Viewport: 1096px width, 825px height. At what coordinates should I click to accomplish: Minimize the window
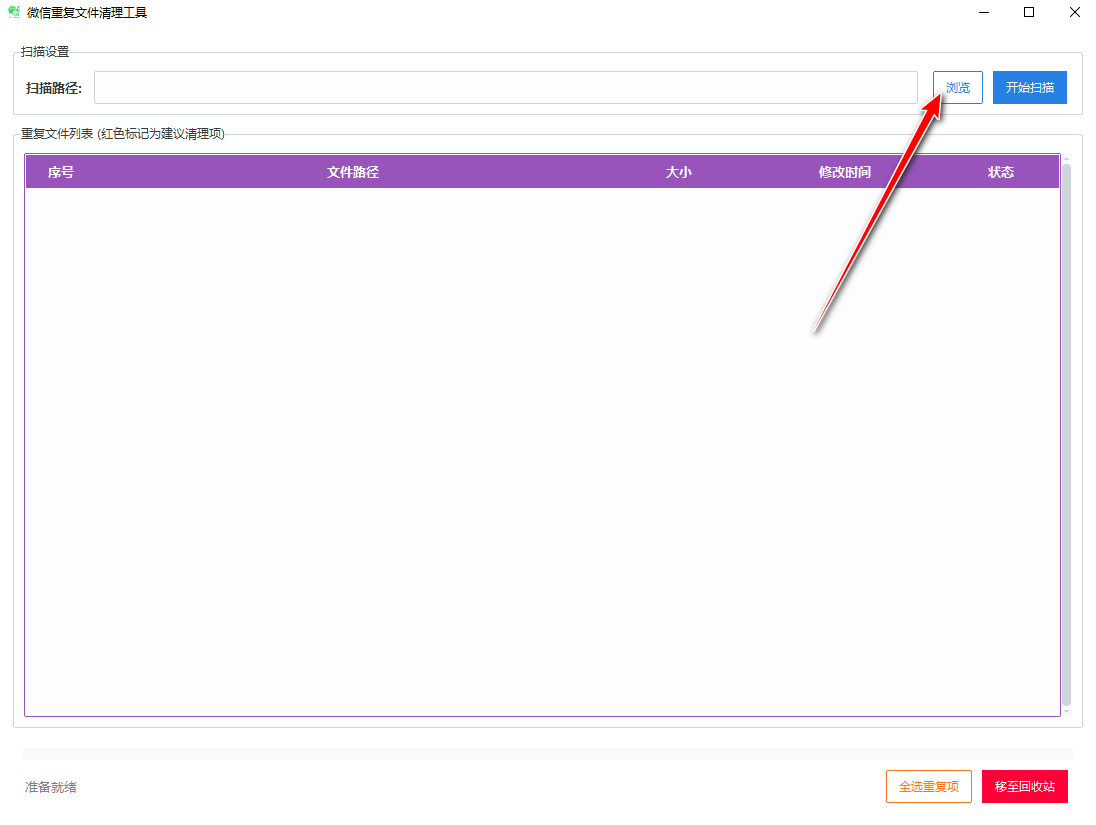pyautogui.click(x=984, y=12)
